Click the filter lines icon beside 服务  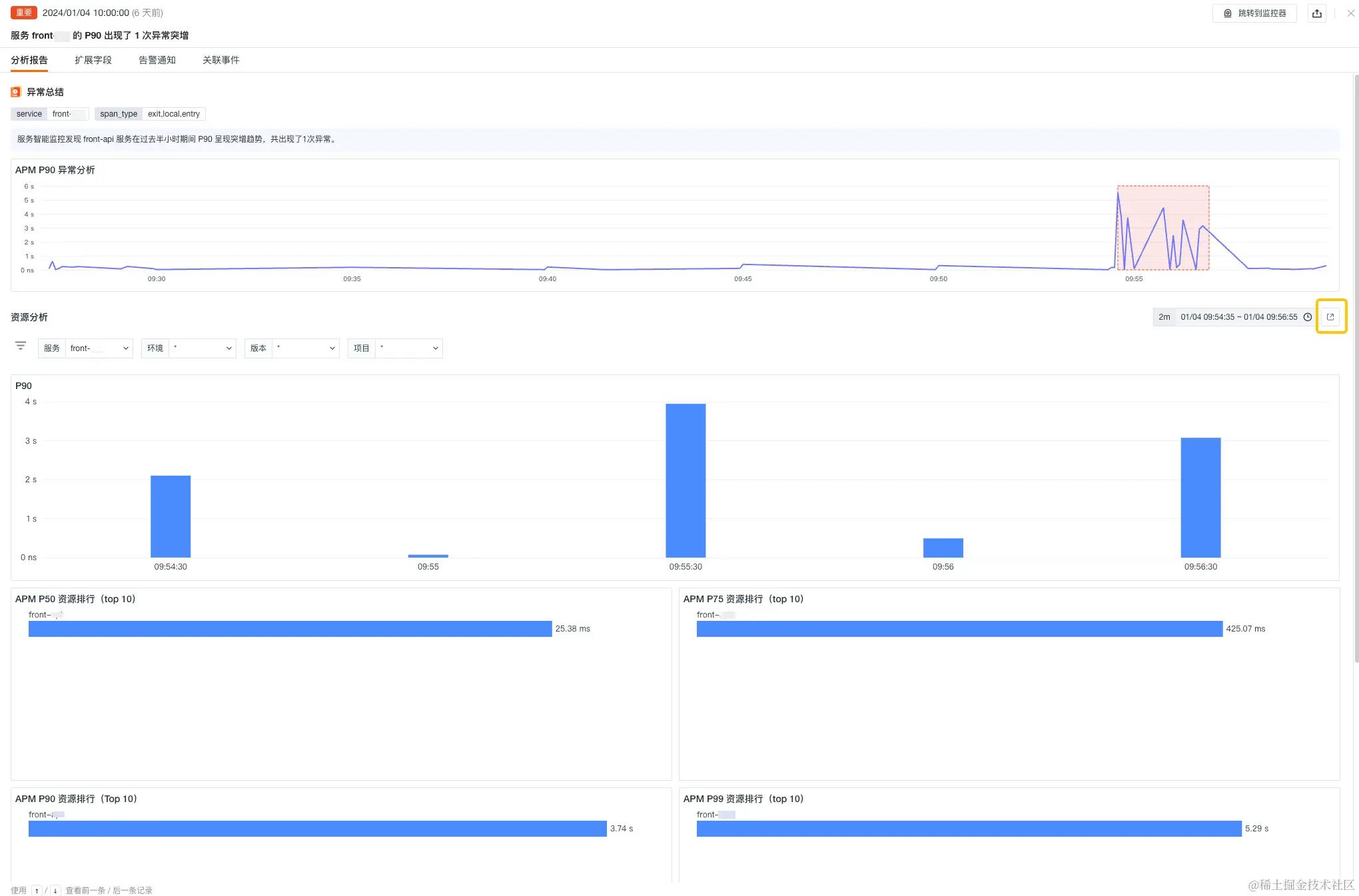21,346
